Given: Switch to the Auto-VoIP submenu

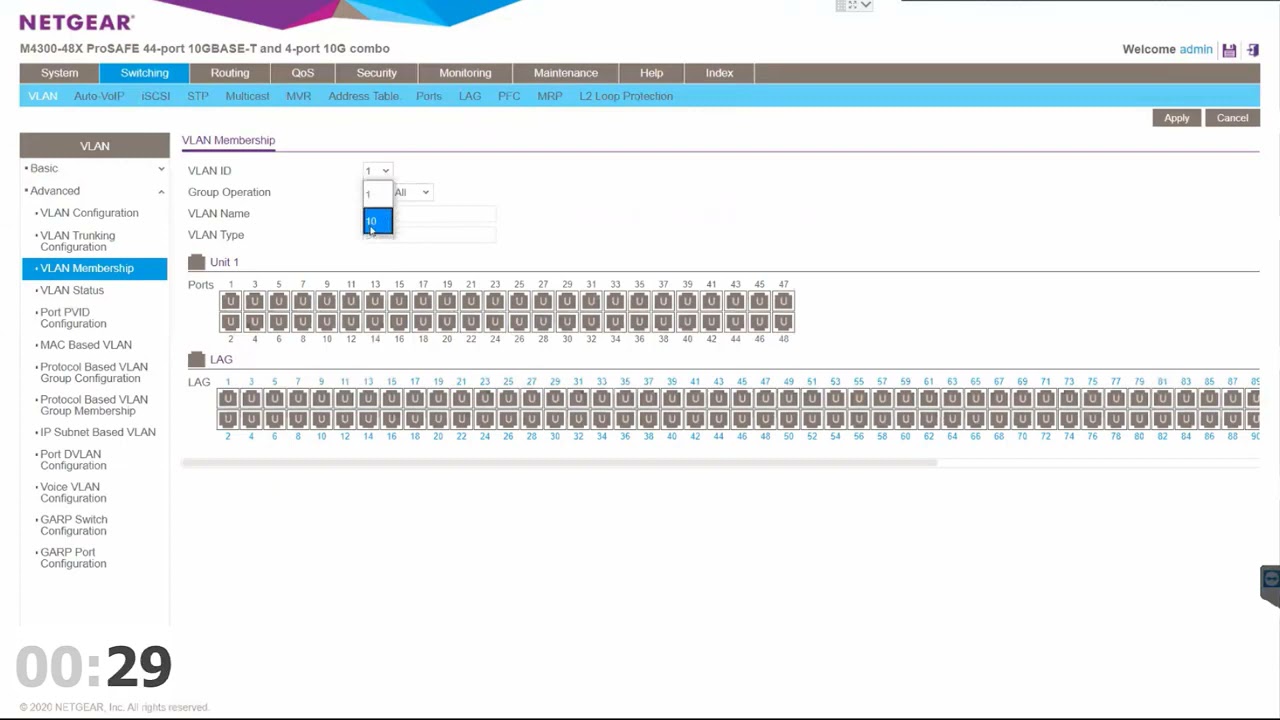Looking at the screenshot, I should pyautogui.click(x=99, y=96).
